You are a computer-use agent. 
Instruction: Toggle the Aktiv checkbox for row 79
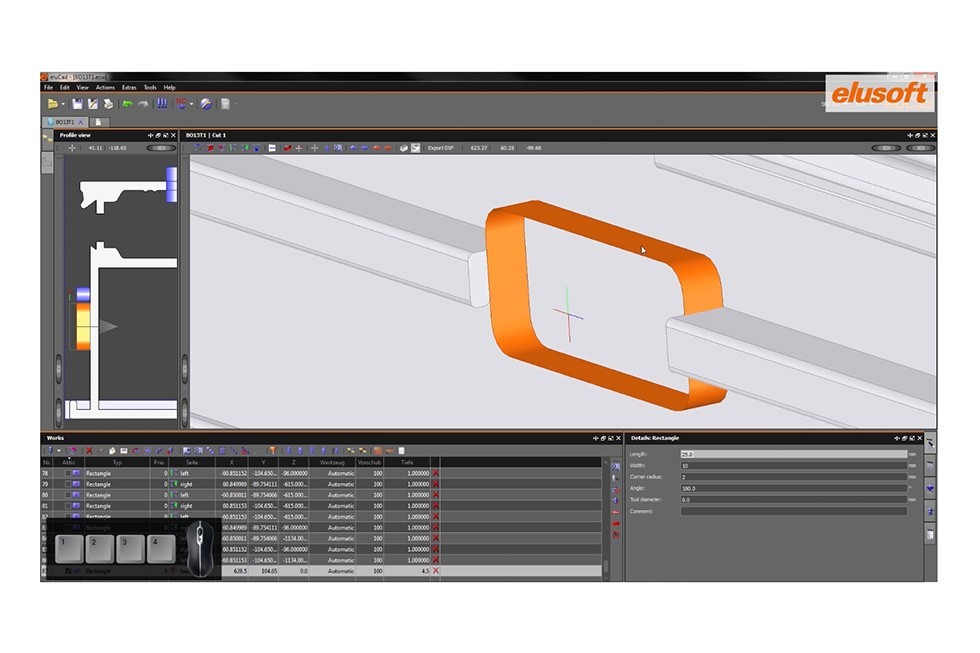[x=68, y=484]
